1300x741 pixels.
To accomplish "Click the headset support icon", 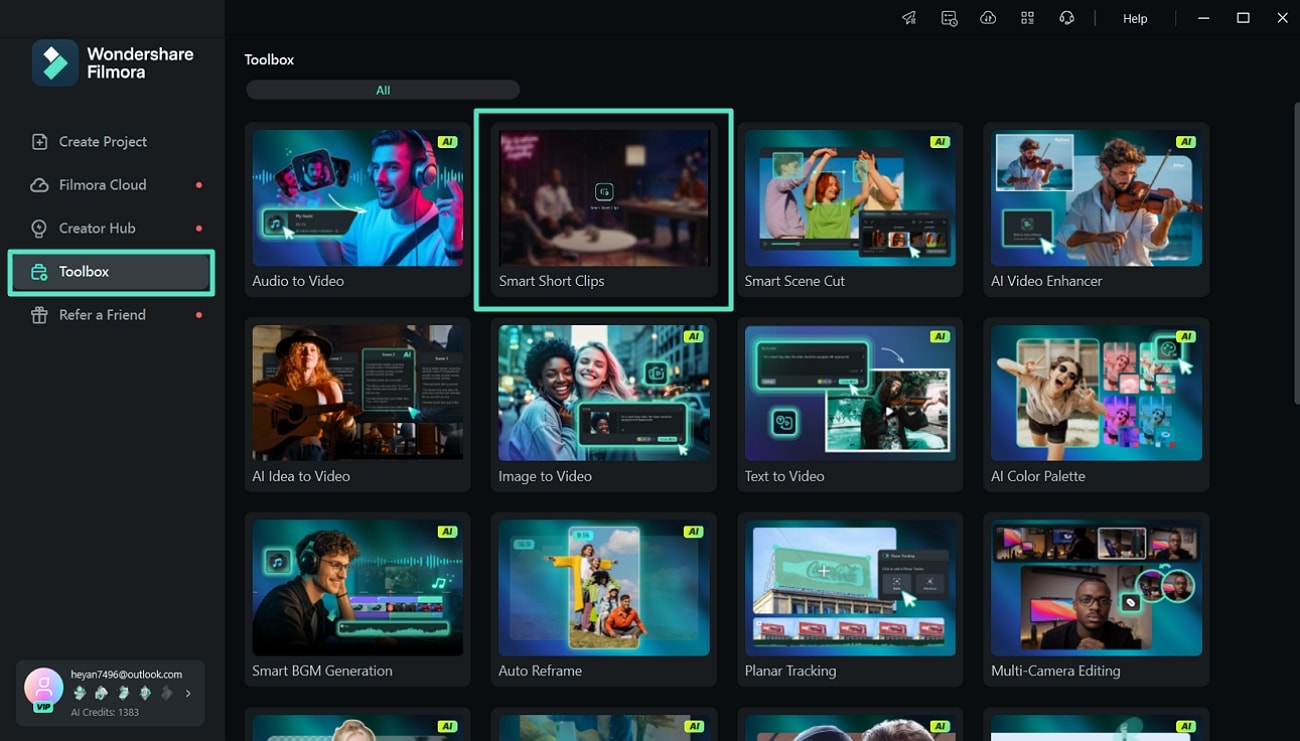I will click(x=1066, y=18).
